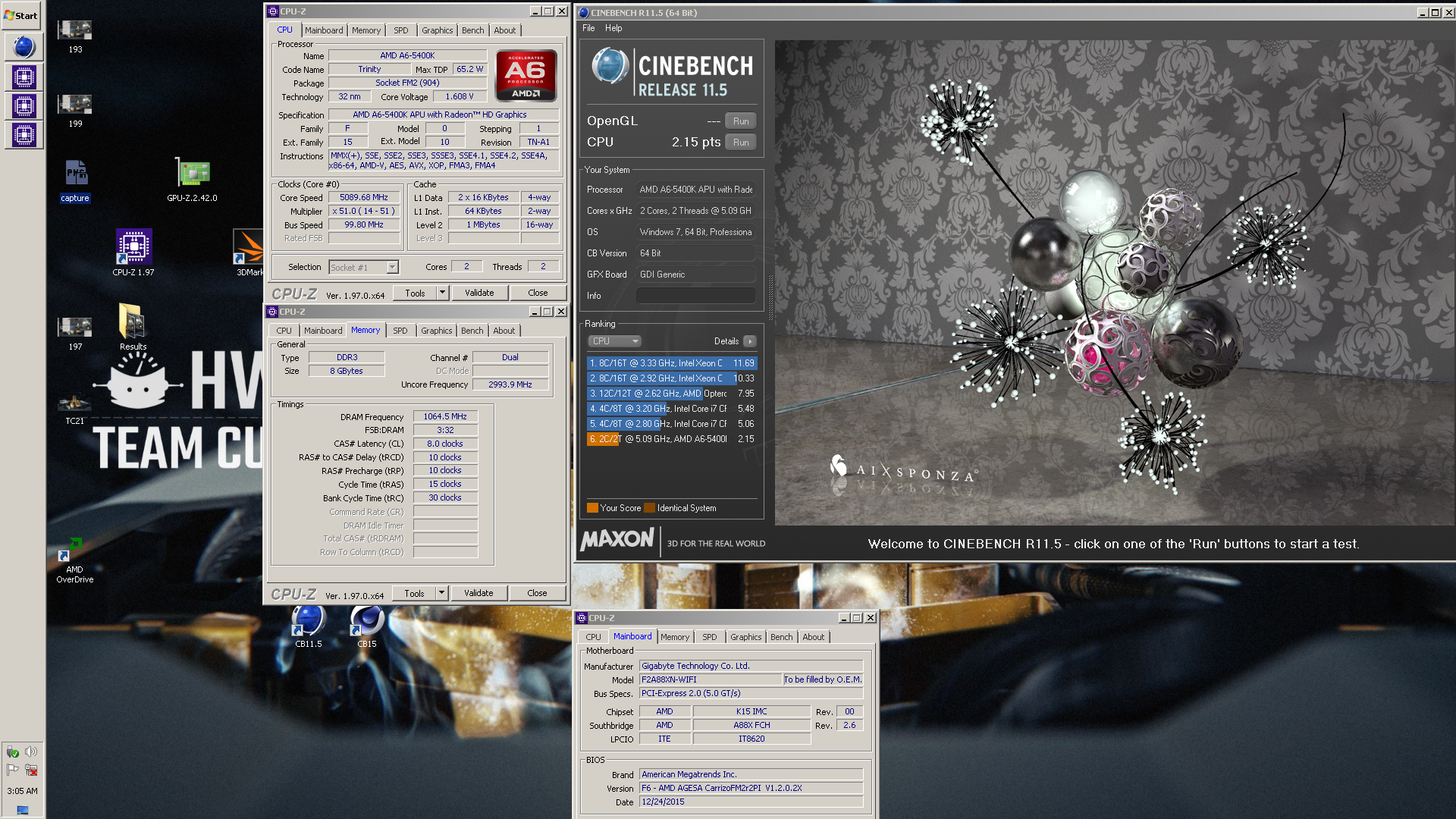
Task: Switch to Mainboard tab in top CPU-Z
Action: 324,30
